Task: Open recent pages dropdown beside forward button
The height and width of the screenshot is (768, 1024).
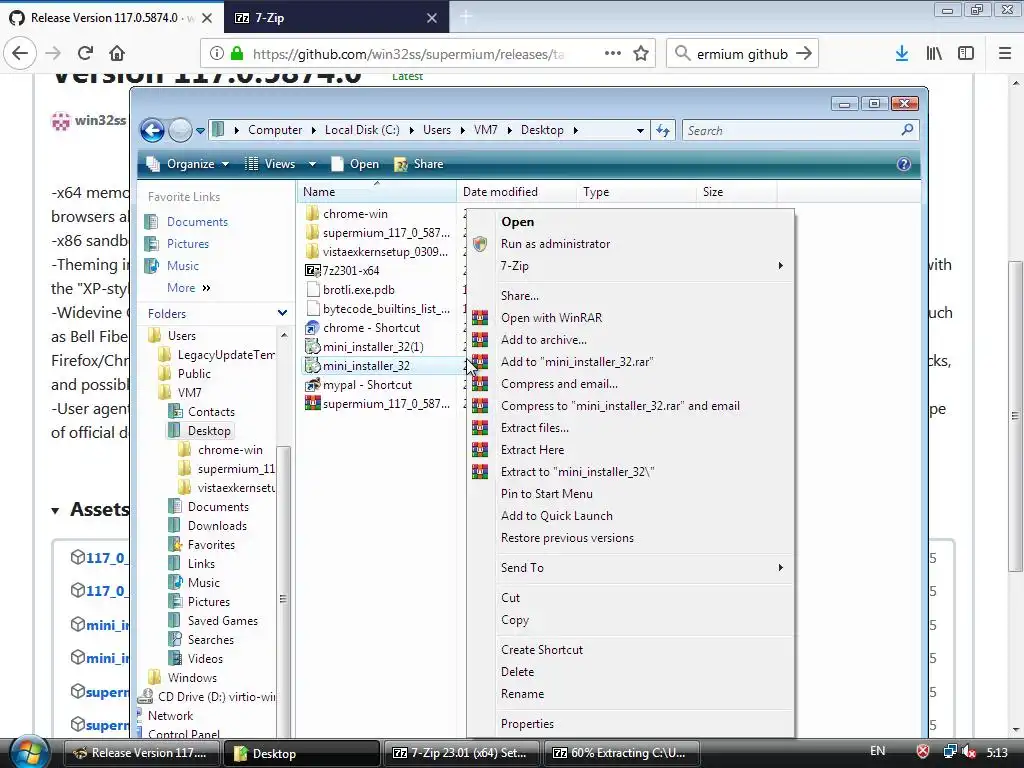Action: [x=200, y=131]
